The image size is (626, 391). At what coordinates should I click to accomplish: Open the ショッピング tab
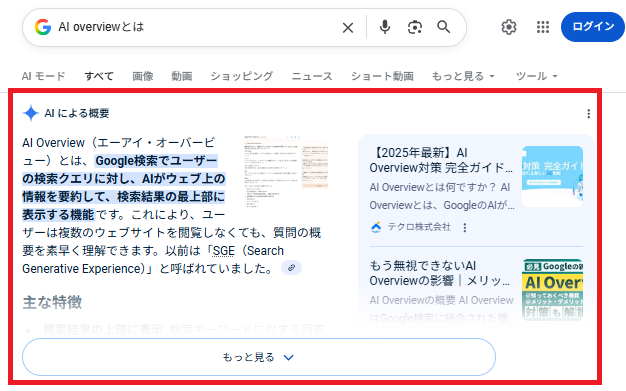pyautogui.click(x=242, y=76)
